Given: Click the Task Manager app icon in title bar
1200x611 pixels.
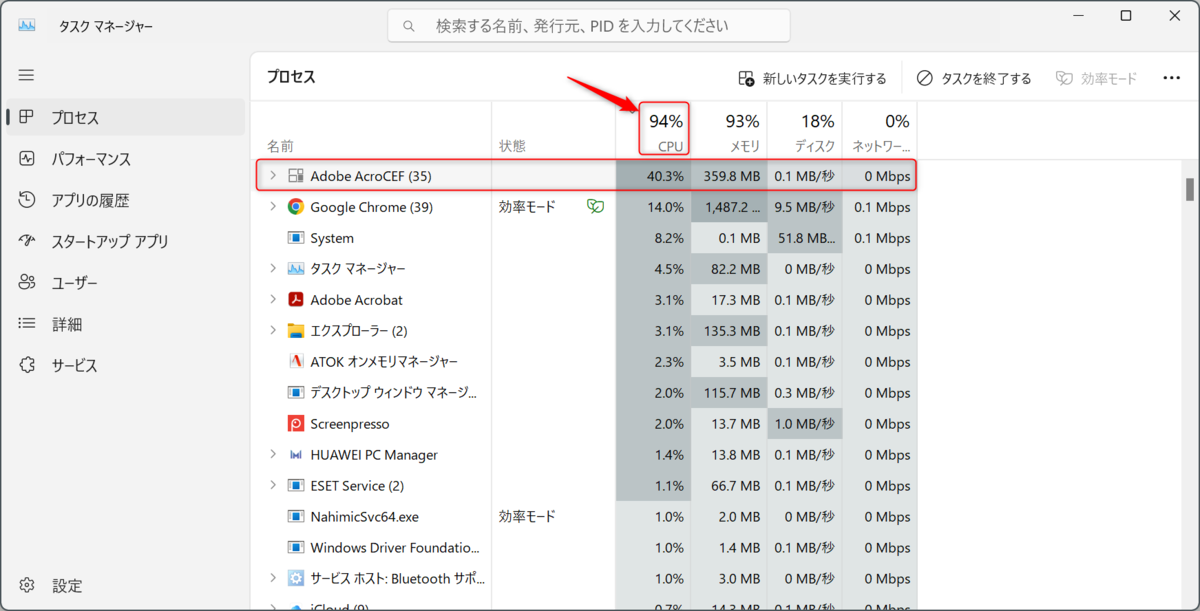Looking at the screenshot, I should (27, 25).
